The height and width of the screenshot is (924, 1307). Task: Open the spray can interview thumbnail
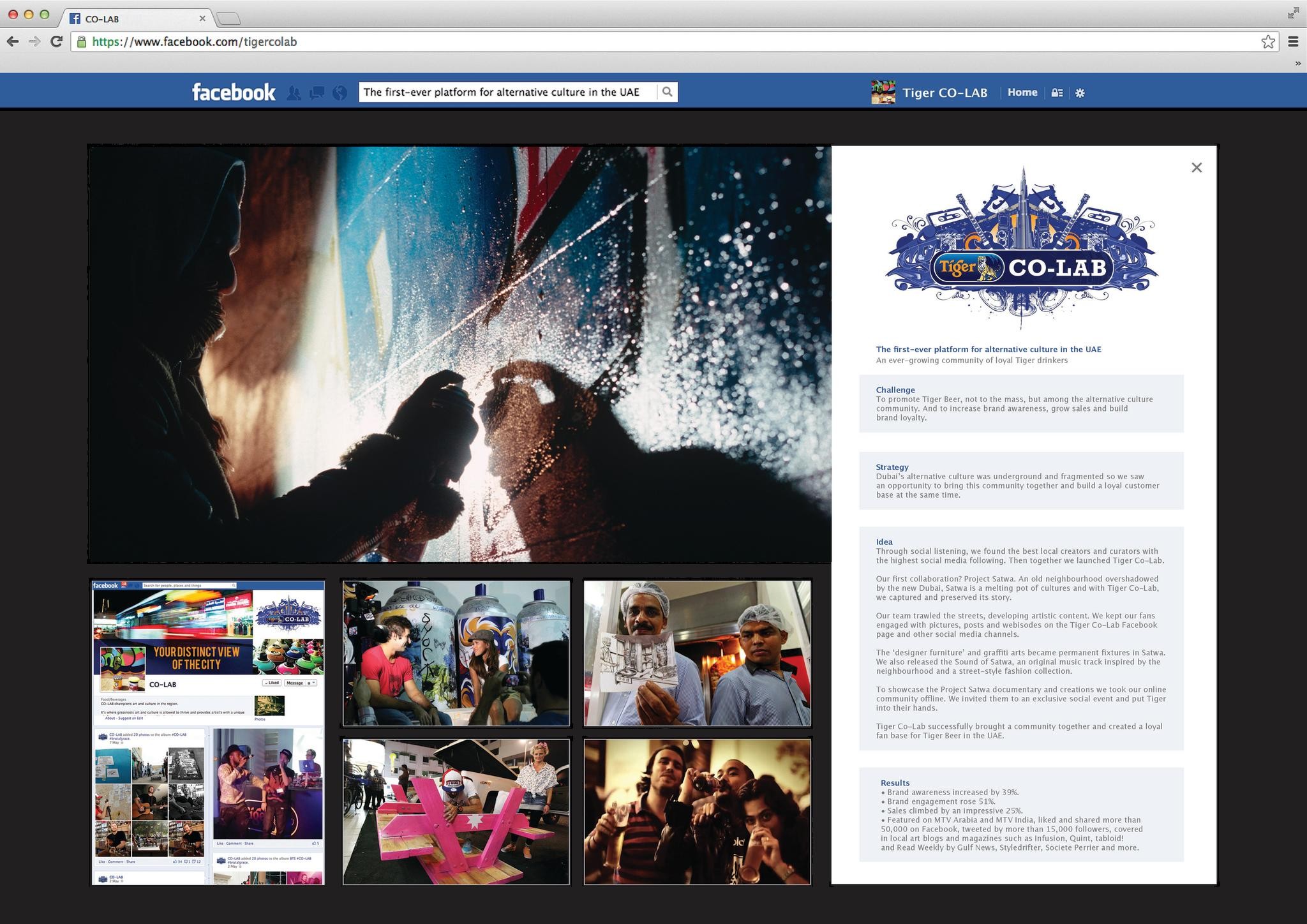pos(456,653)
